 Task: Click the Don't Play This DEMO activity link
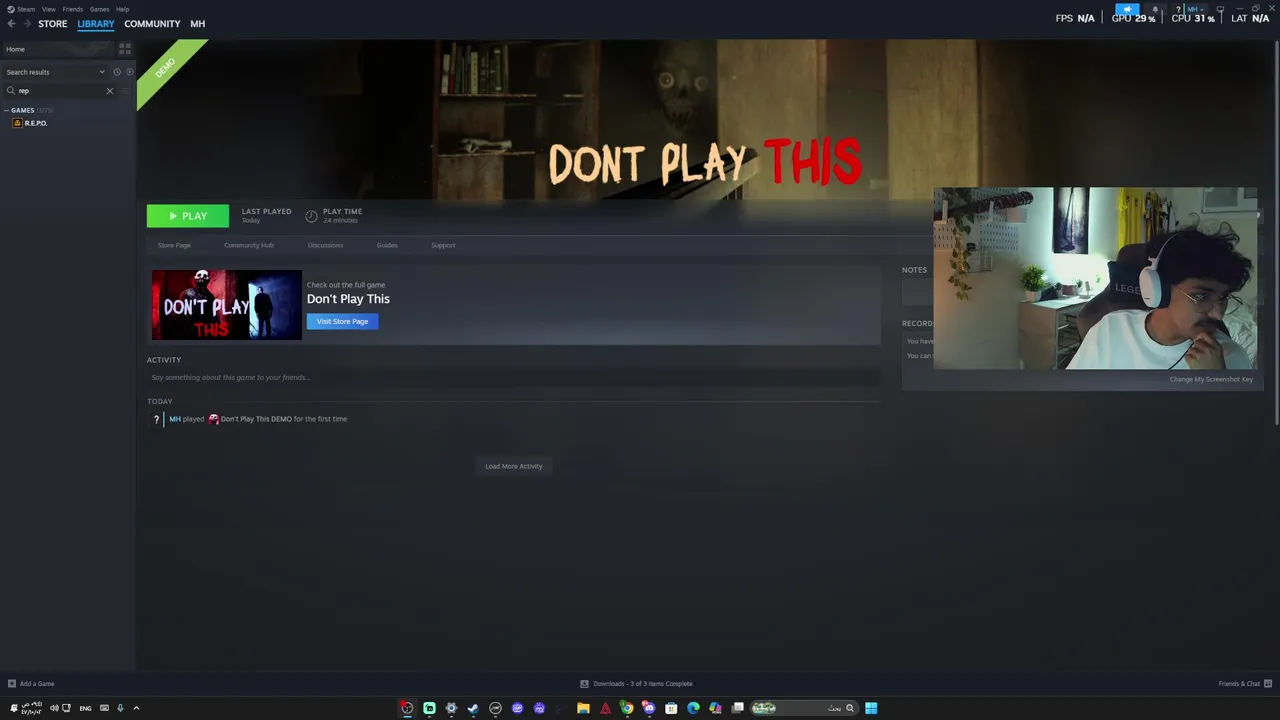point(256,419)
